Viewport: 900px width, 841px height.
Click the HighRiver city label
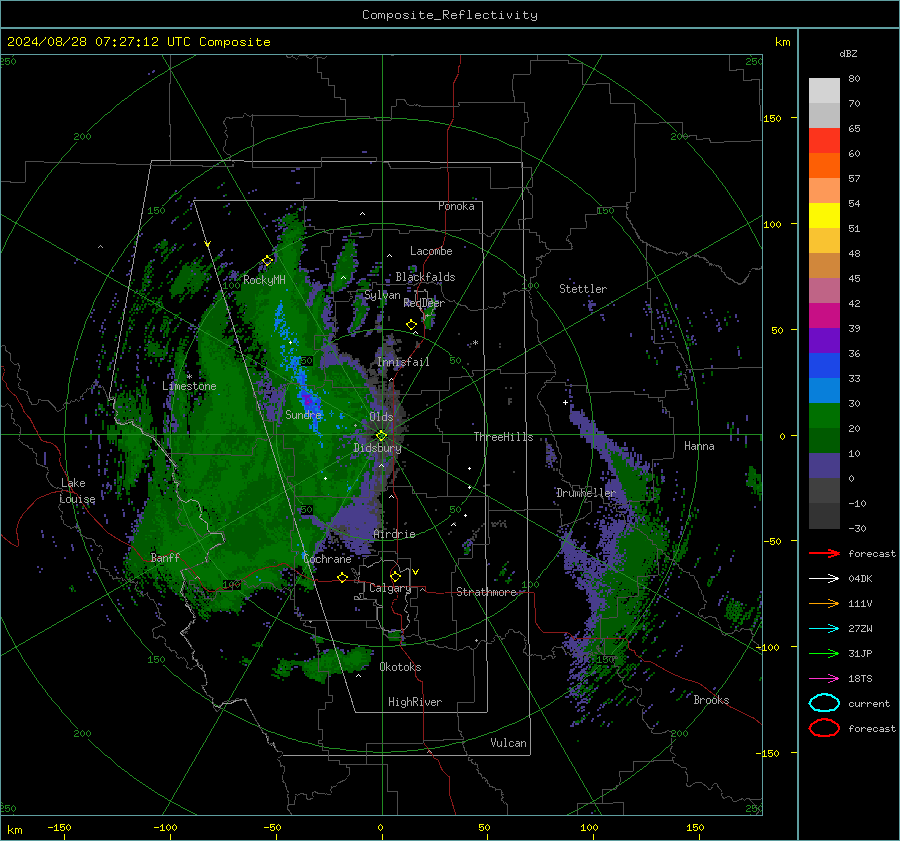(x=415, y=702)
